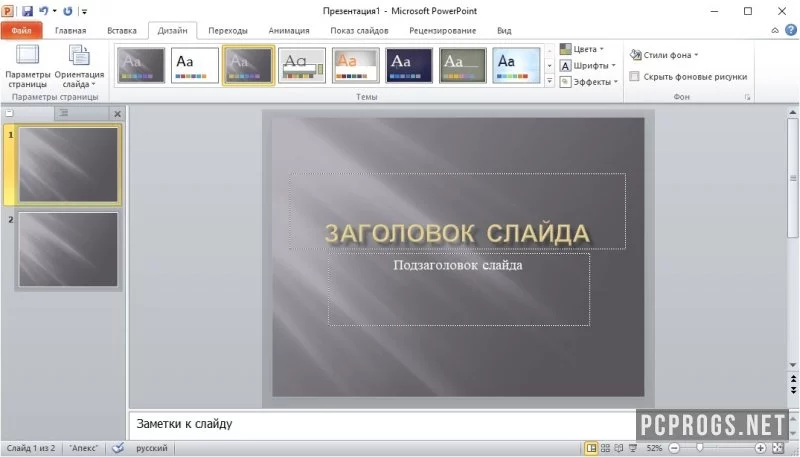The height and width of the screenshot is (457, 800).
Task: Click the "Апекс" theme name in status bar
Action: click(84, 448)
